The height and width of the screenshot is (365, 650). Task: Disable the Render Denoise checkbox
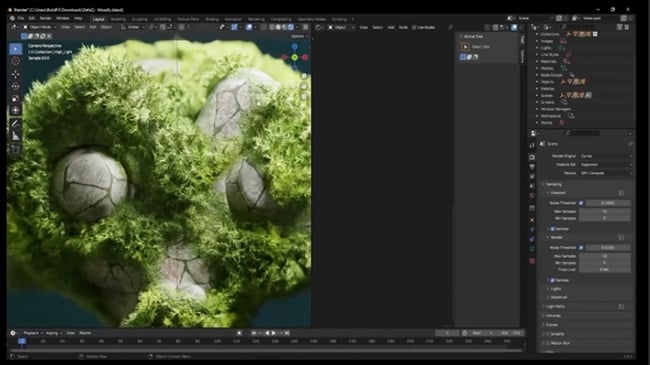tap(552, 280)
